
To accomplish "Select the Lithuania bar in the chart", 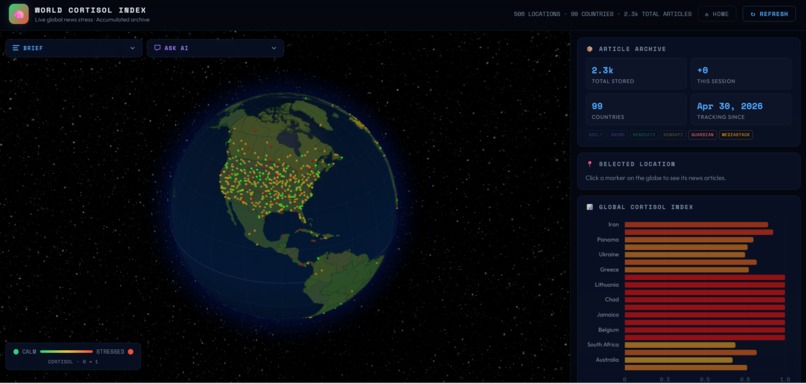I will click(x=705, y=285).
